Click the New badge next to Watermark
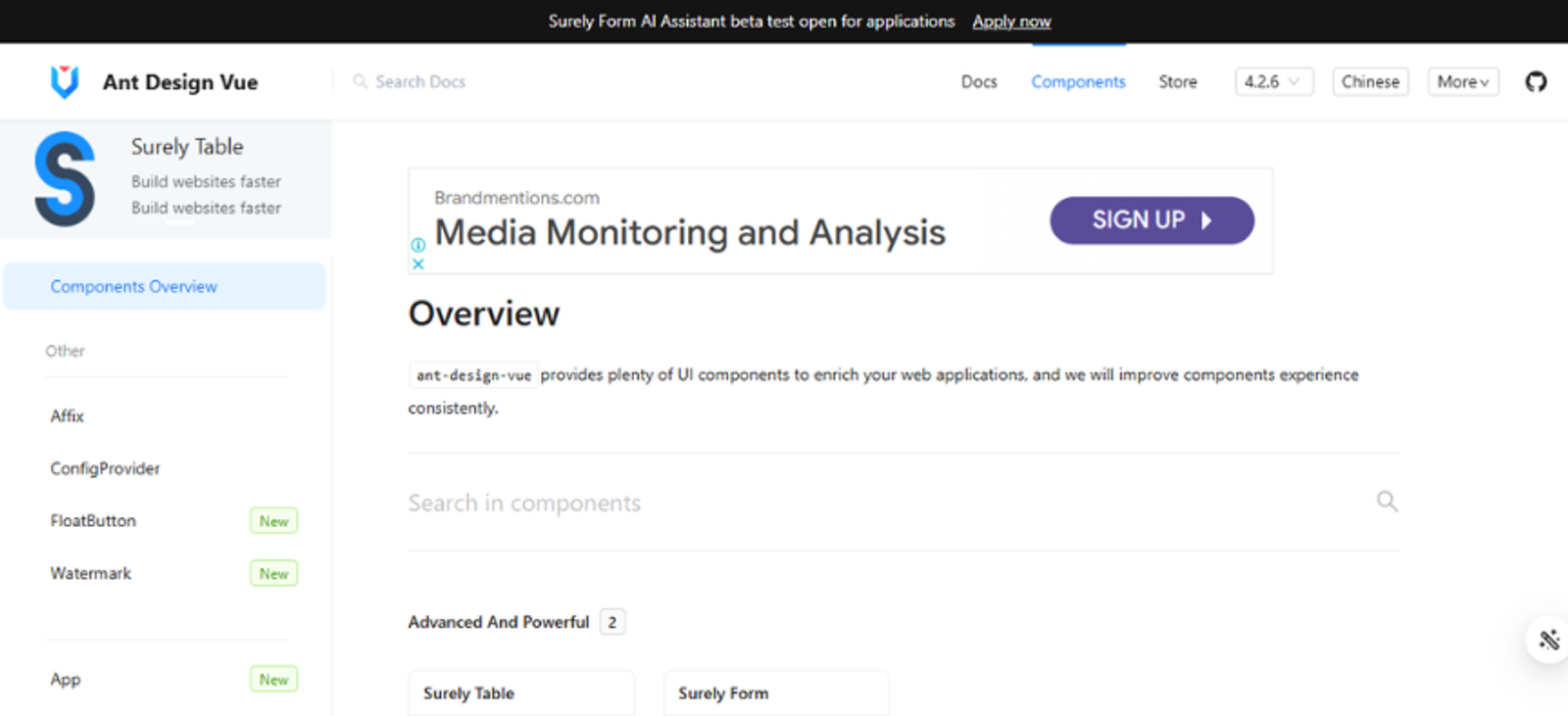Screen dimensions: 1568x716 [273, 573]
